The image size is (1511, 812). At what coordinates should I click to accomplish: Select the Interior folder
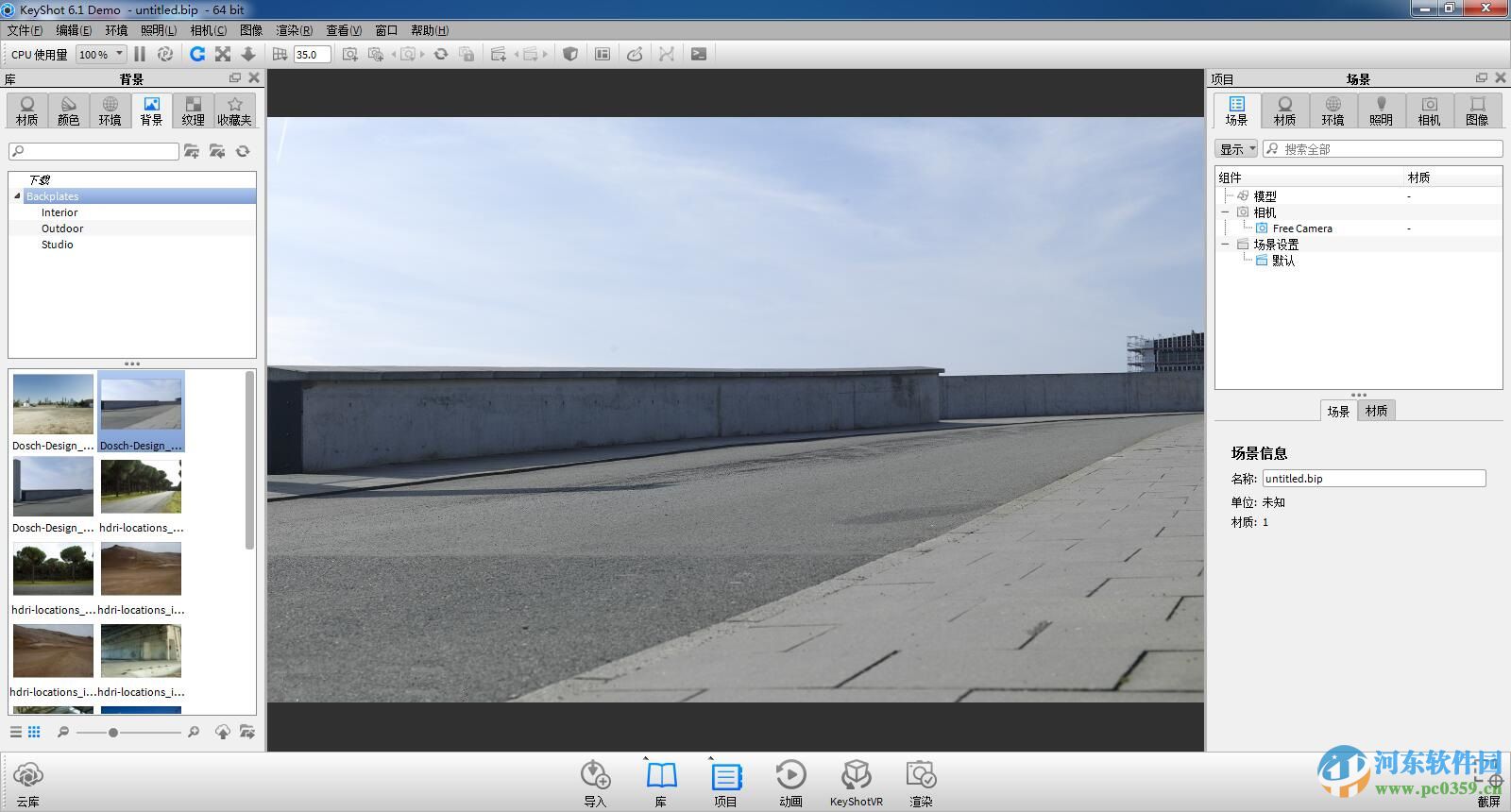tap(59, 212)
